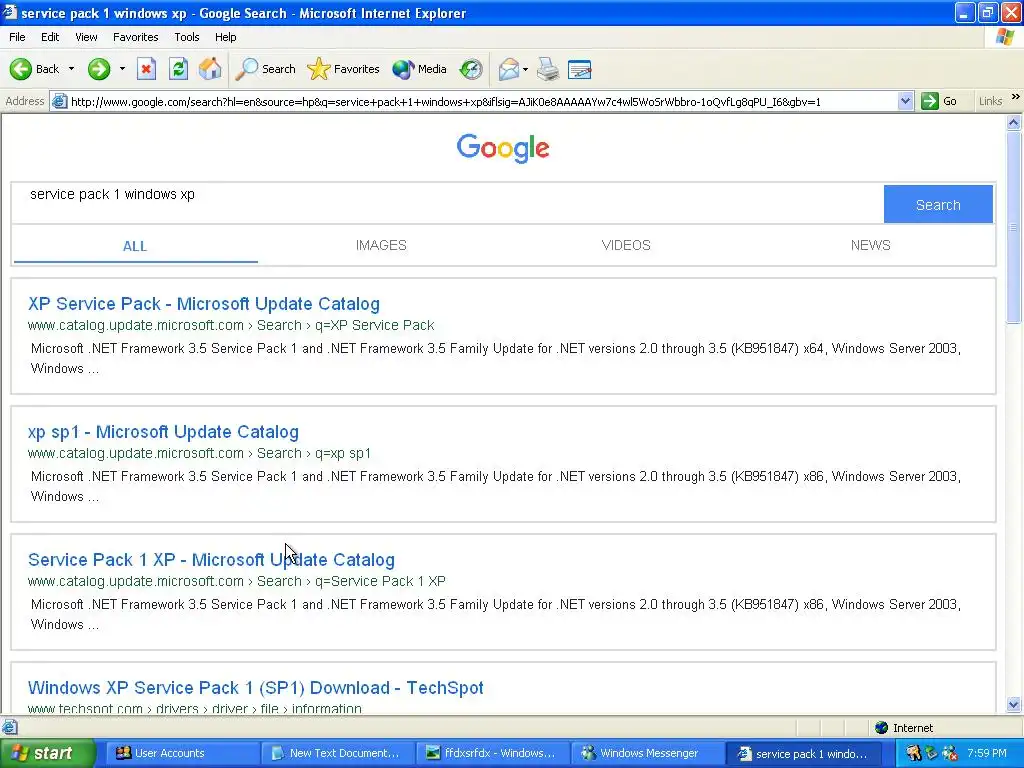1024x768 pixels.
Task: Click the vertical scrollbar thumb
Action: [1014, 226]
